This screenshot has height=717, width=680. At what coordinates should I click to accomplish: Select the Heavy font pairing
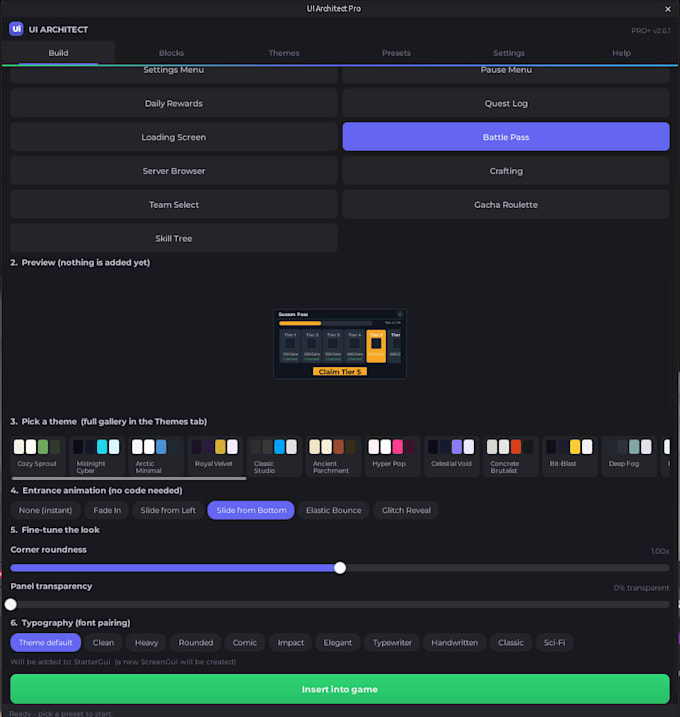click(x=146, y=642)
